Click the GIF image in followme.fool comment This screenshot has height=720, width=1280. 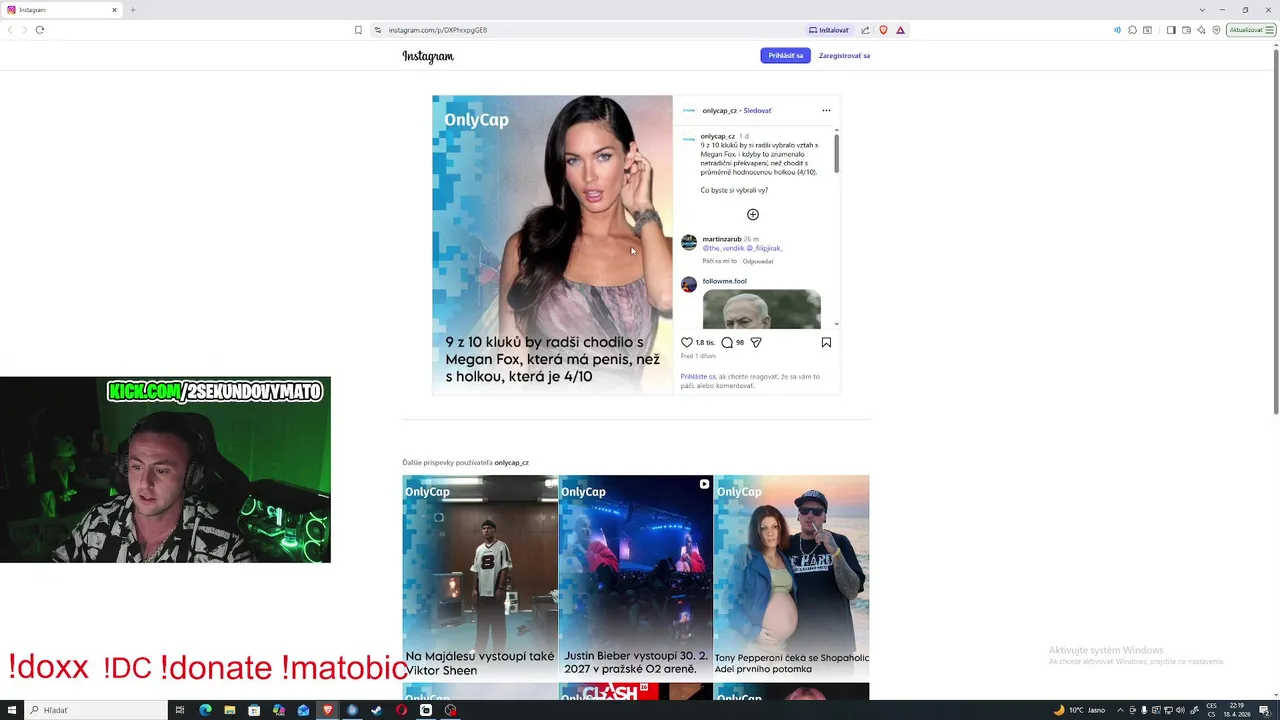coord(762,309)
